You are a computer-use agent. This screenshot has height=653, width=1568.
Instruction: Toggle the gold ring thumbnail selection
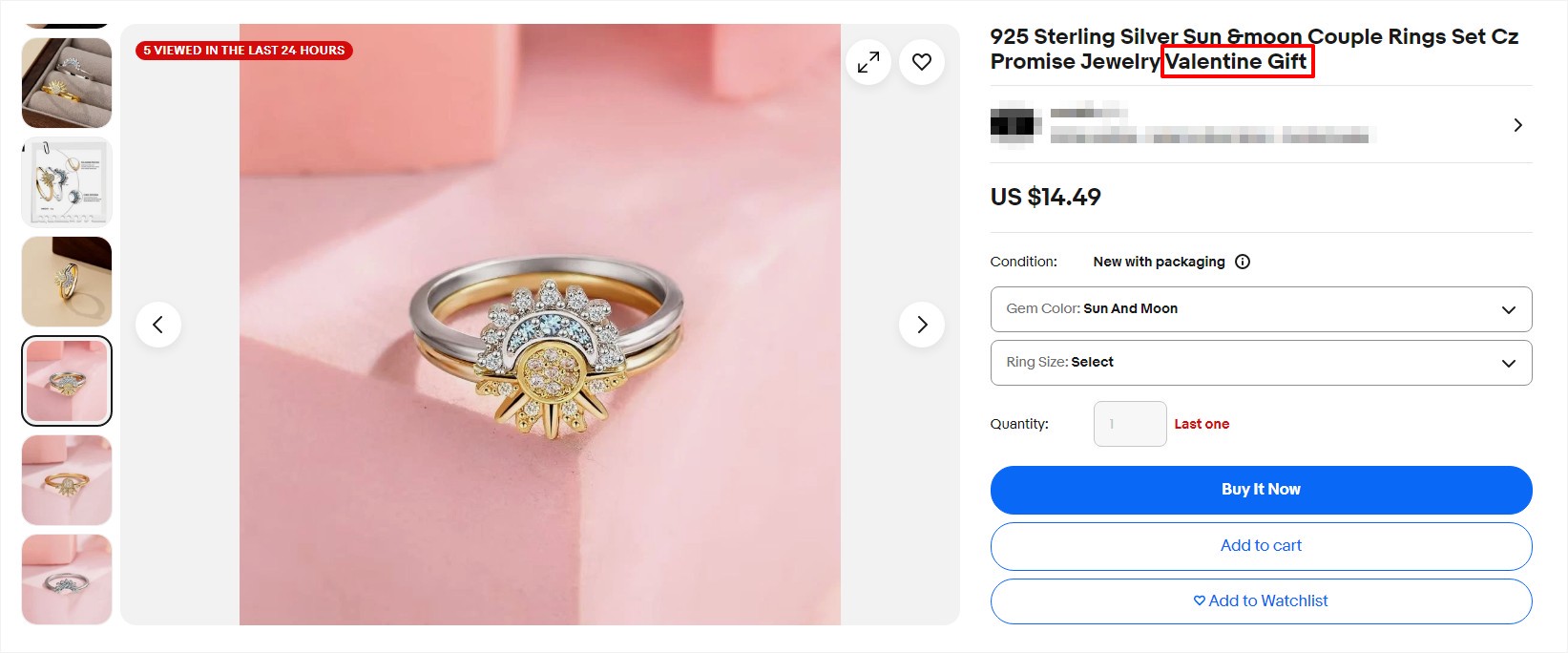tap(66, 480)
